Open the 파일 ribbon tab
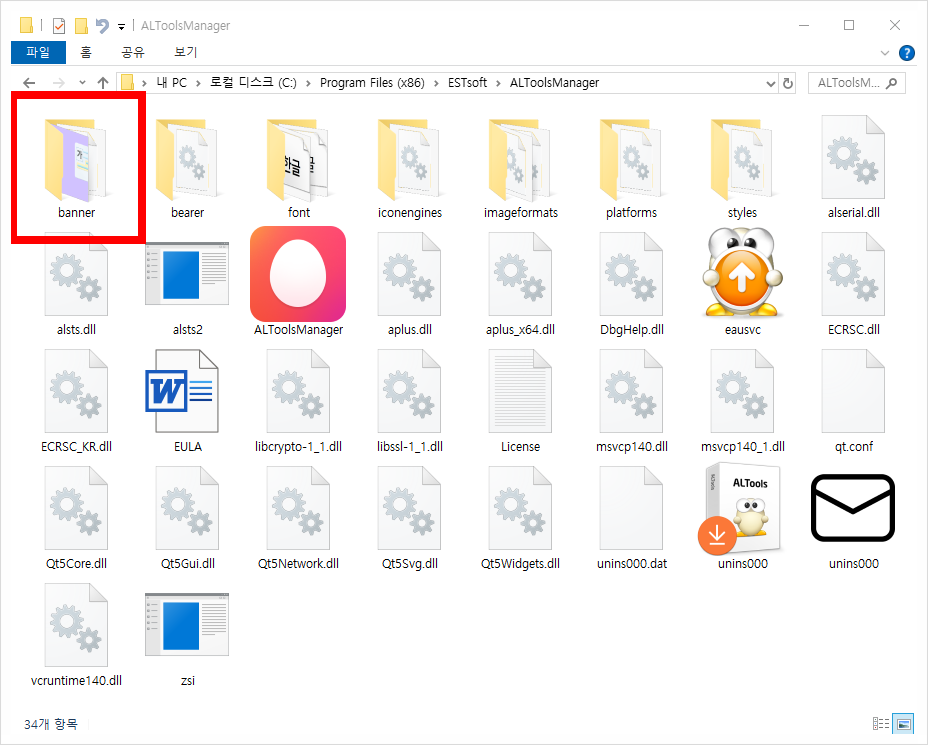This screenshot has height=745, width=928. [38, 52]
